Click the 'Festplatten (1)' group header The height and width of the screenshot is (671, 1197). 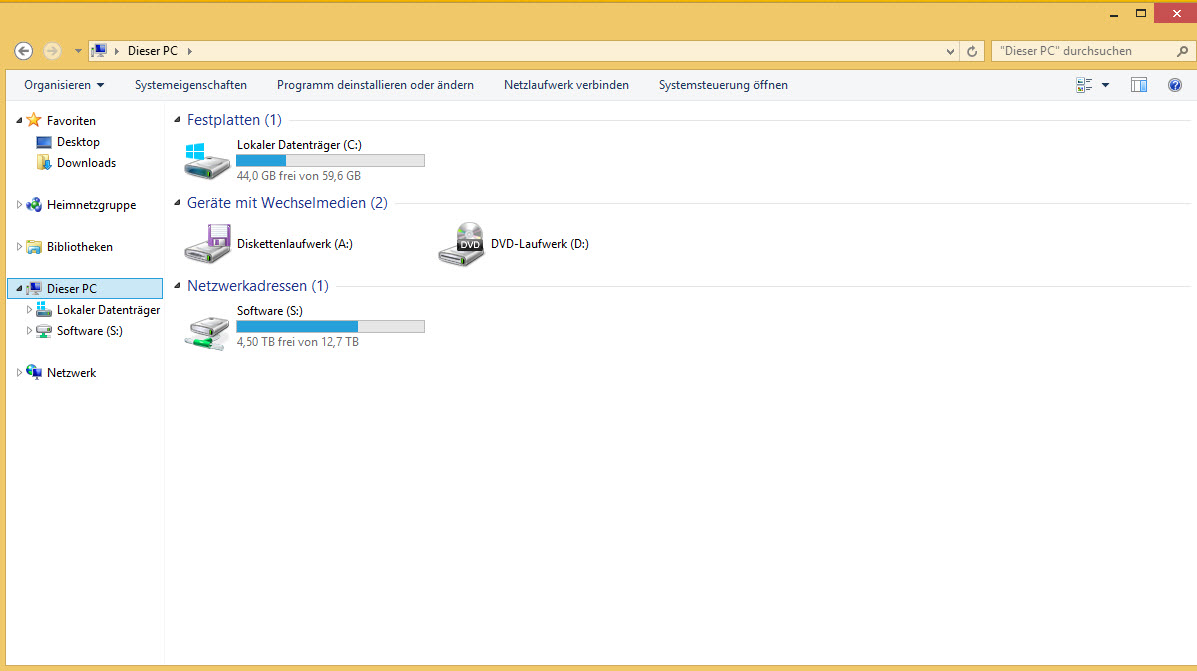click(234, 120)
